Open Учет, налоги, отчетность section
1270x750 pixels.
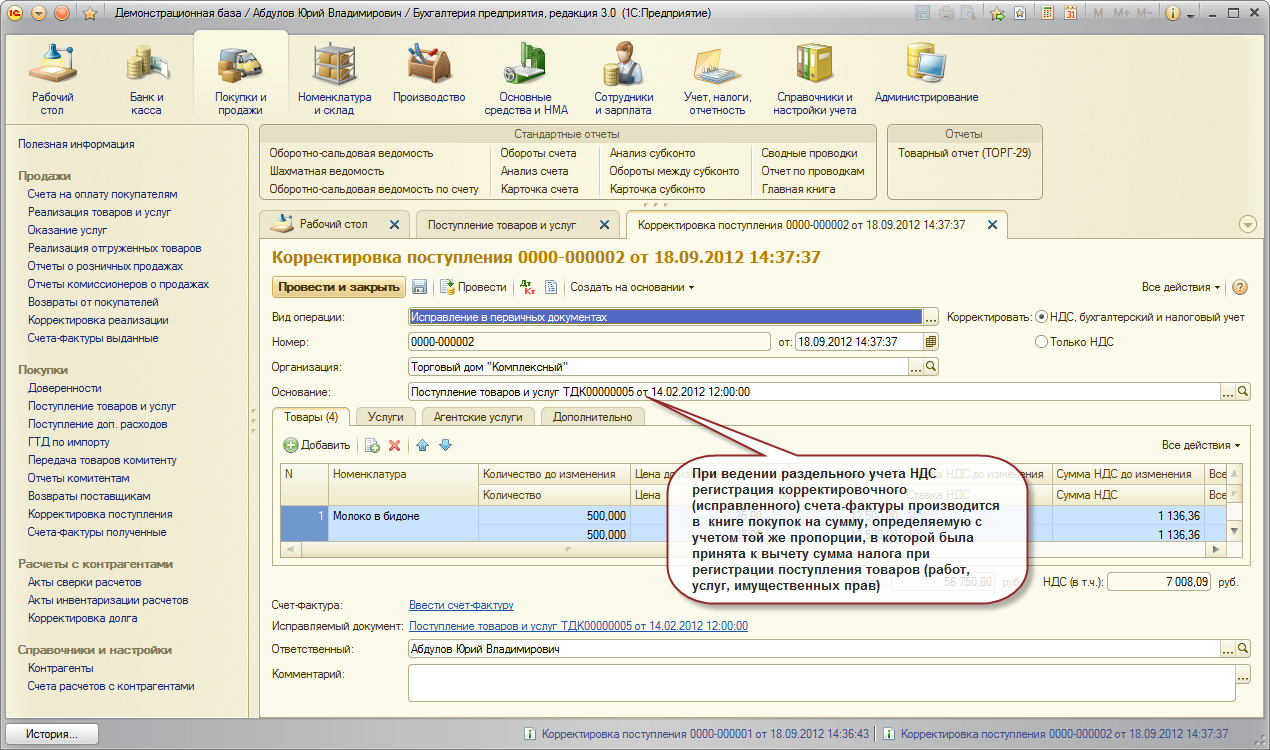point(717,80)
